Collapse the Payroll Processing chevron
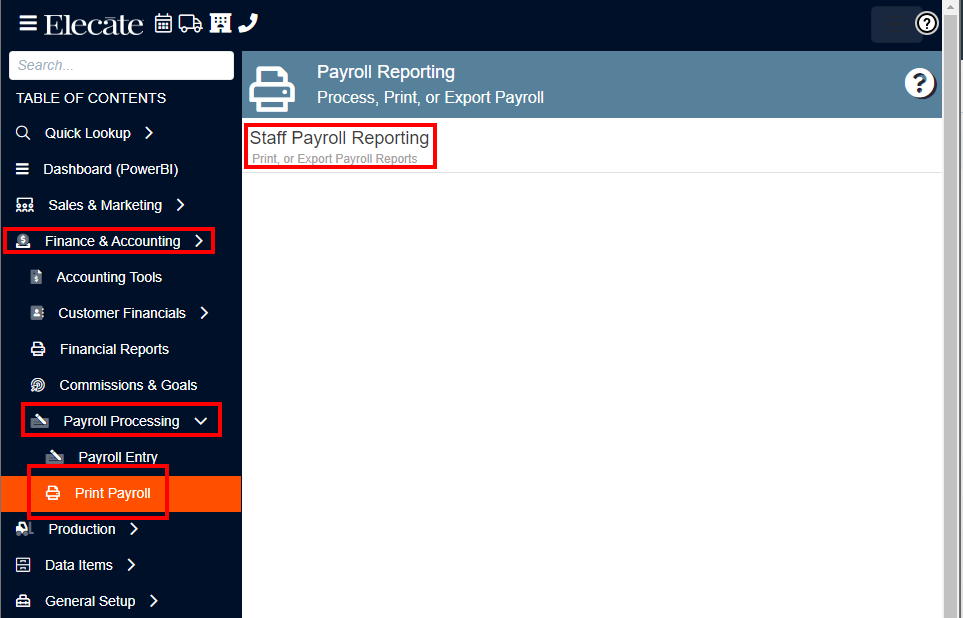This screenshot has width=963, height=618. [x=200, y=421]
